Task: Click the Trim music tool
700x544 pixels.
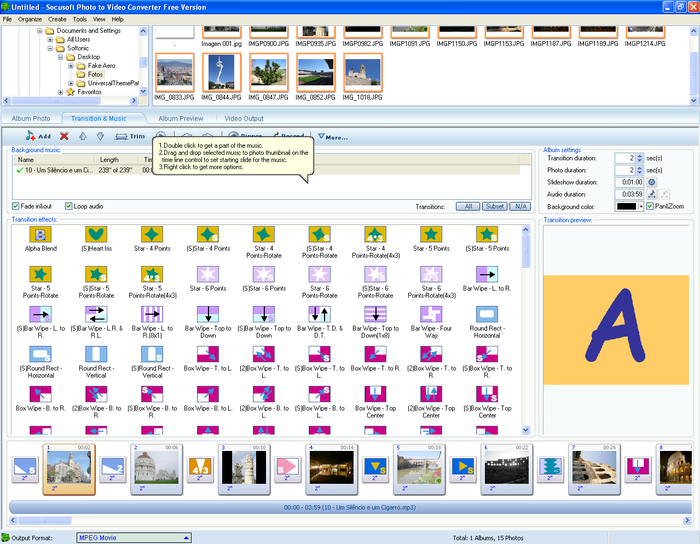Action: click(x=130, y=136)
